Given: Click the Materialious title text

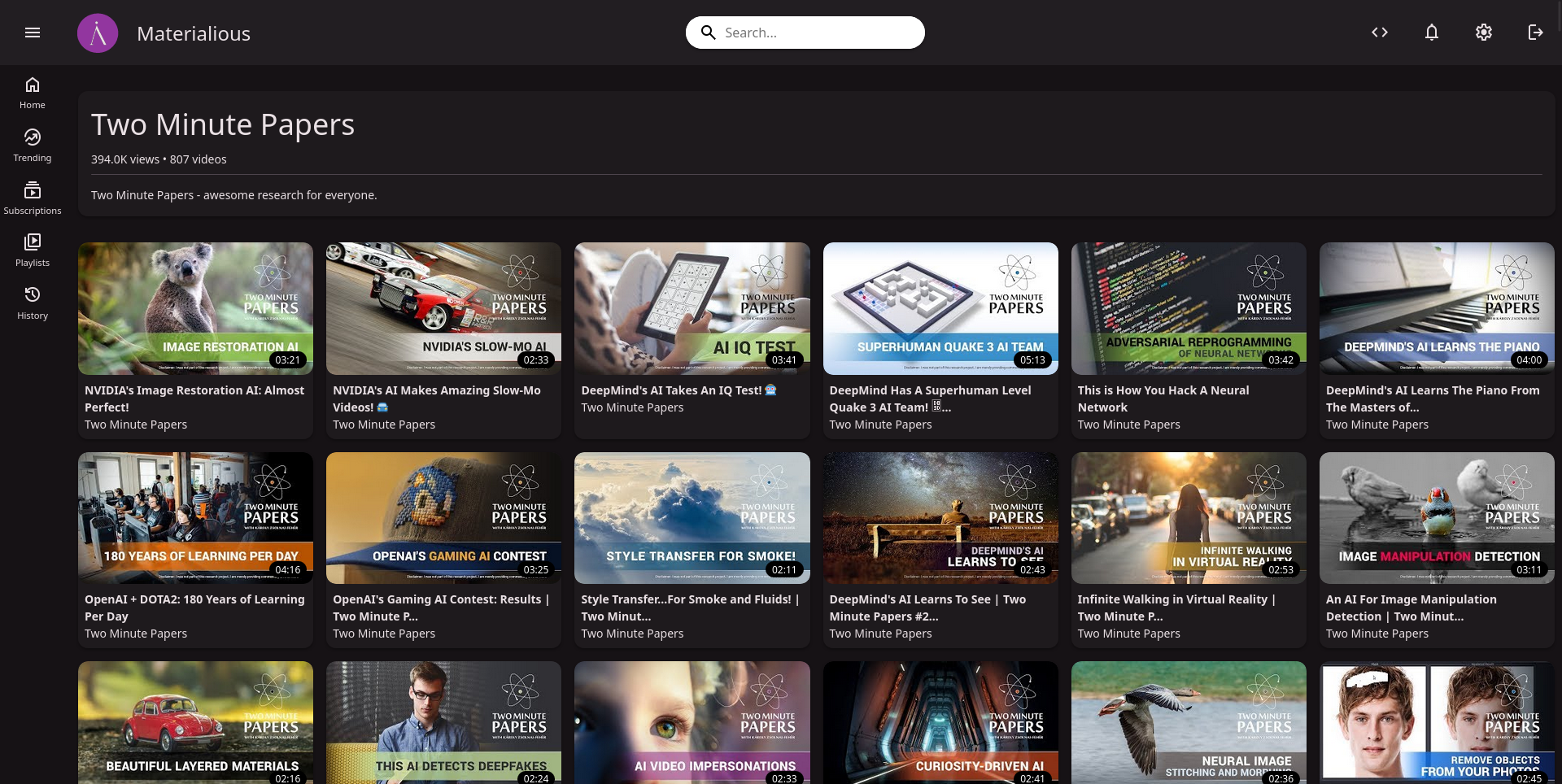Looking at the screenshot, I should click(x=194, y=33).
